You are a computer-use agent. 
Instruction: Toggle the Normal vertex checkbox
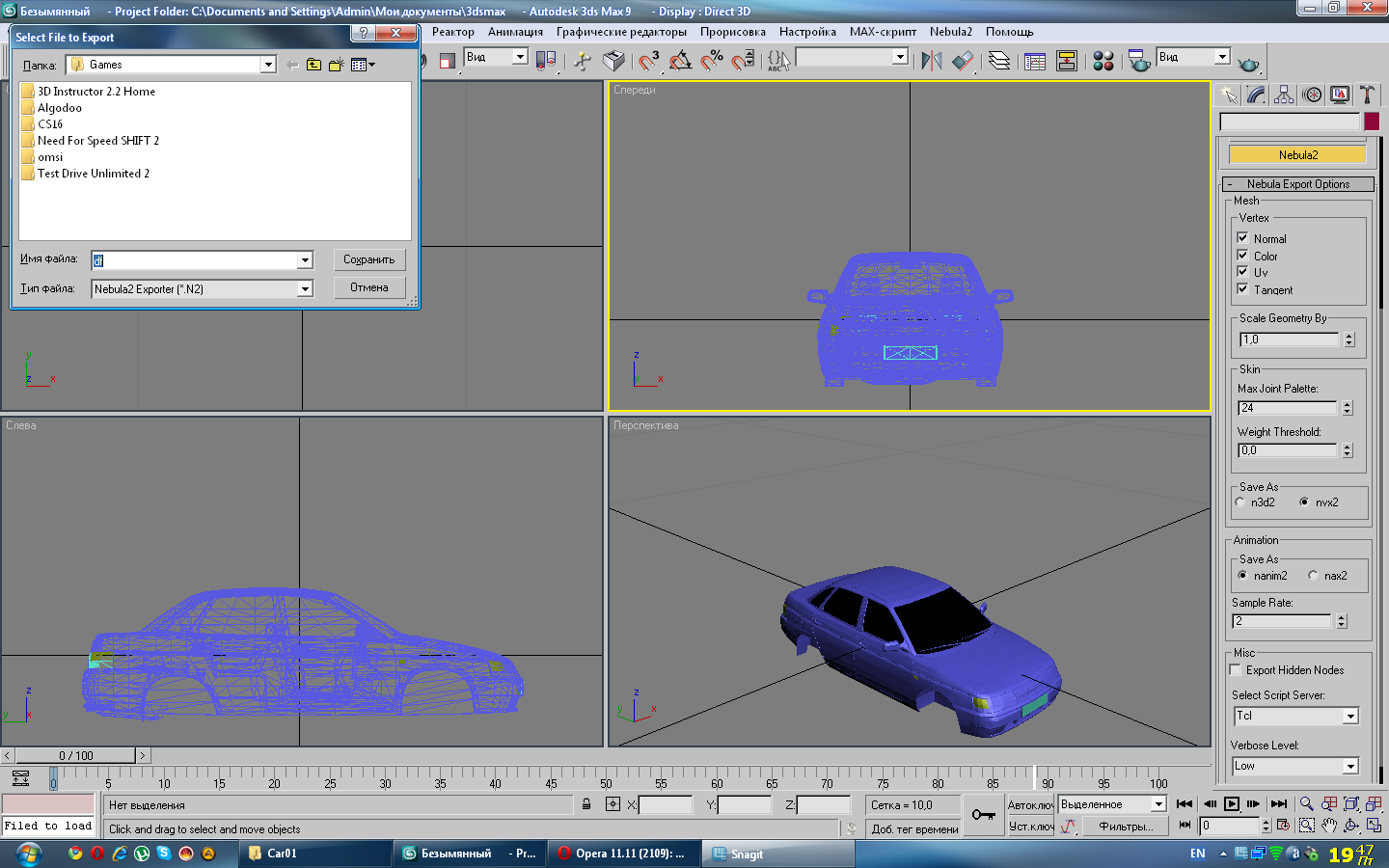[x=1242, y=237]
